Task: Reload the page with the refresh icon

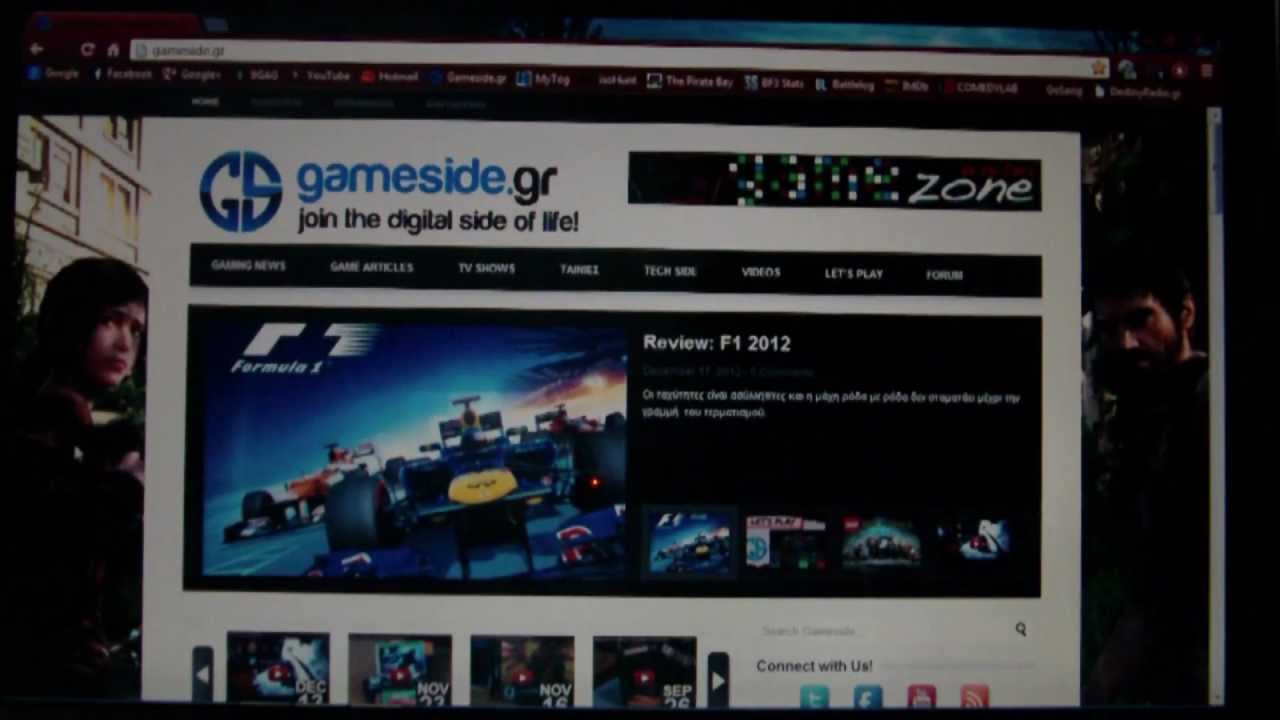Action: click(x=87, y=49)
